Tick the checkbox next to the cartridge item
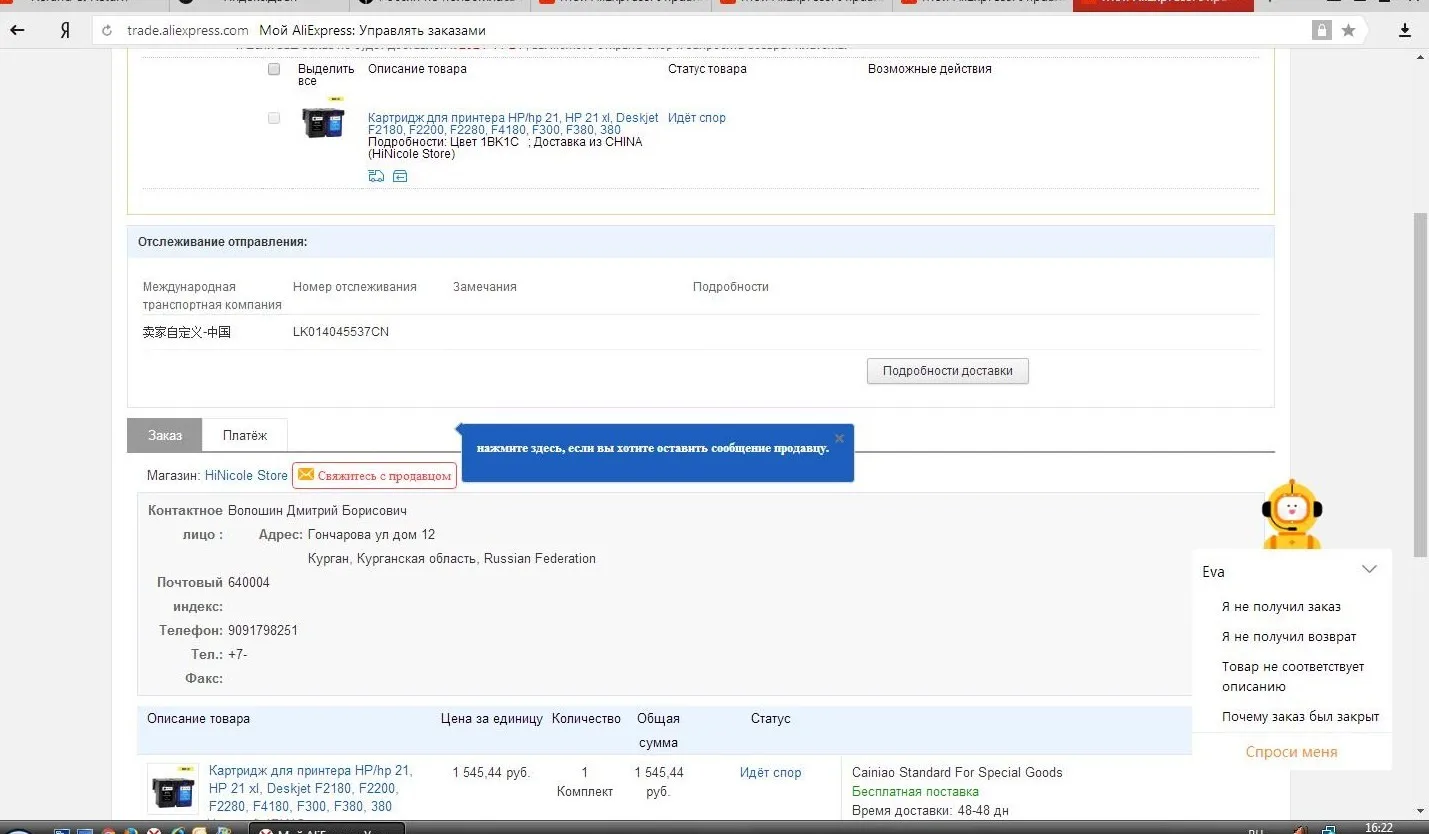The image size is (1429, 834). pyautogui.click(x=274, y=118)
